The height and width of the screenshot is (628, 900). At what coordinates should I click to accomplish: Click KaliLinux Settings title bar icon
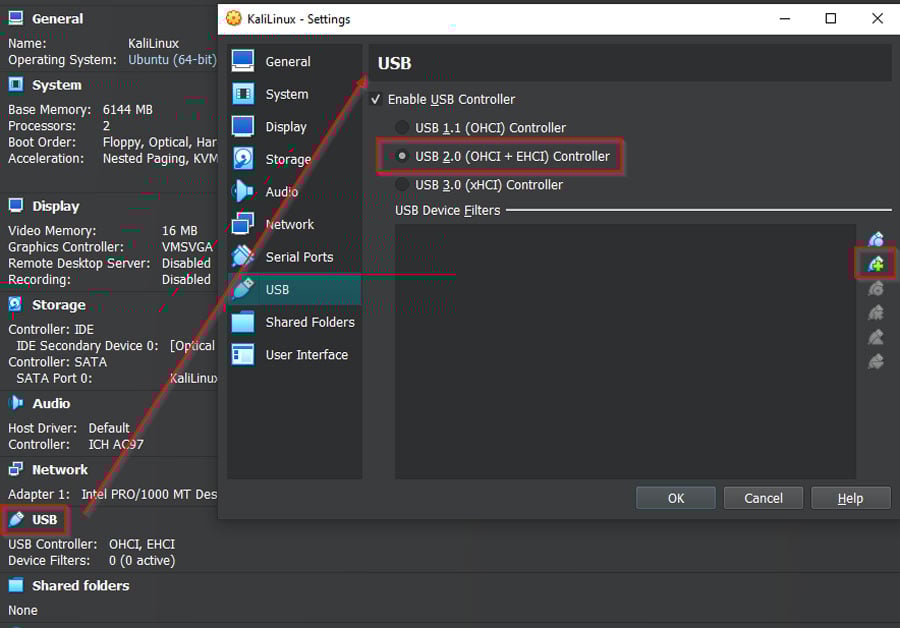point(234,18)
